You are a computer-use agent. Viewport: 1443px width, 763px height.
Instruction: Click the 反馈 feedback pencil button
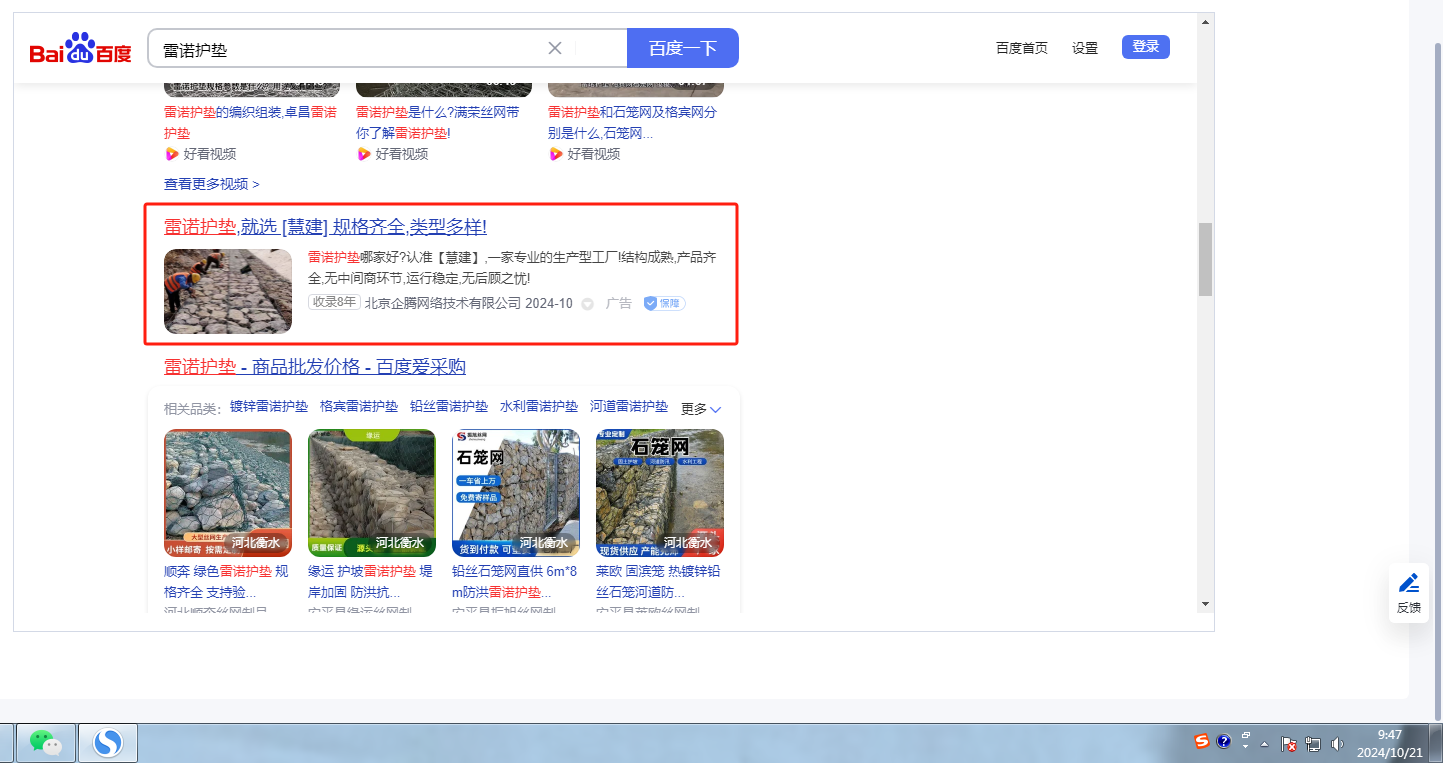pos(1409,593)
